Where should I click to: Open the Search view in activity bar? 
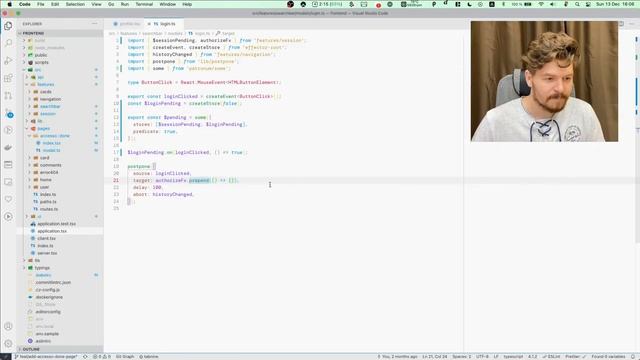(8, 43)
